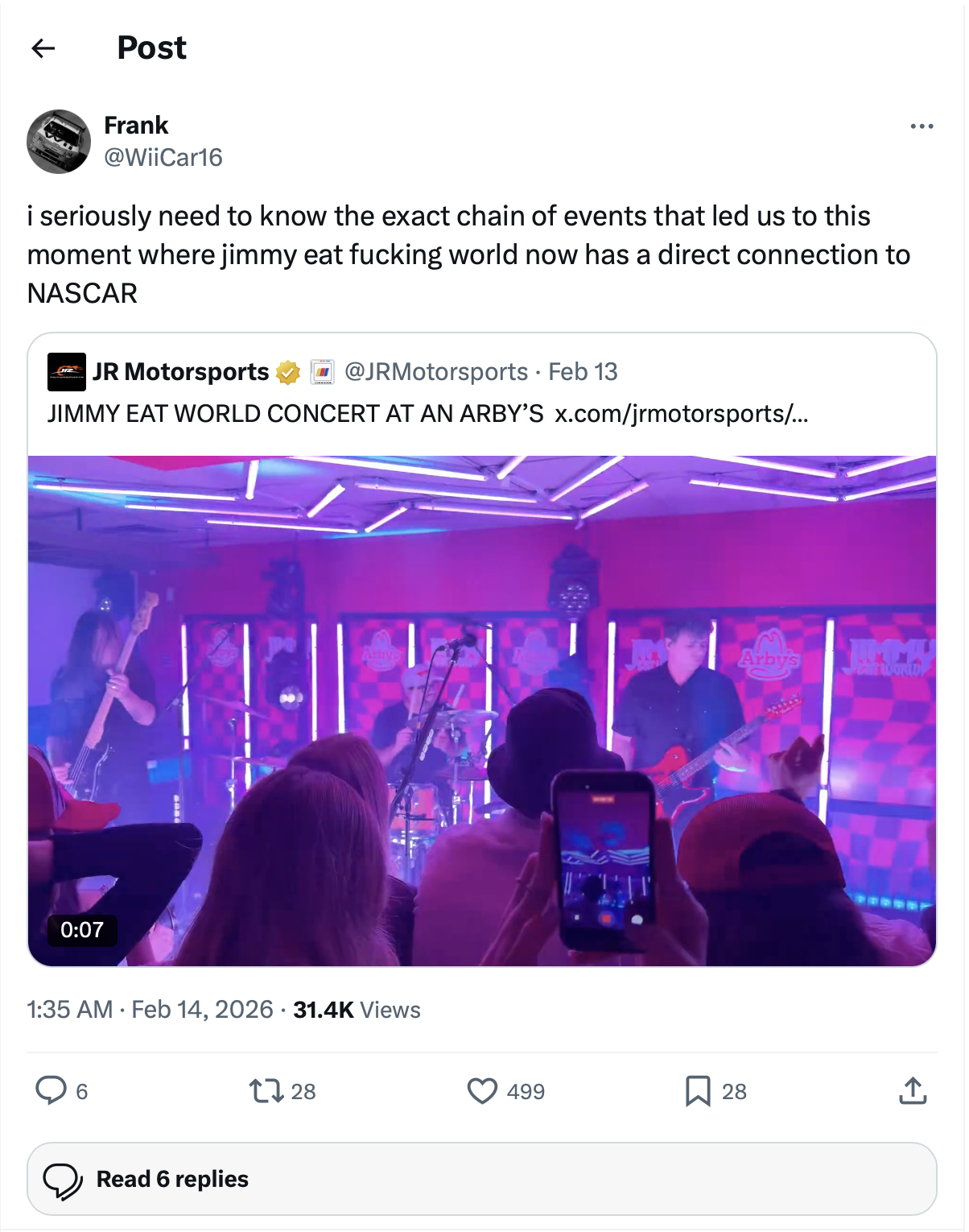Click the Frank display name
This screenshot has height=1232, width=969.
136,126
